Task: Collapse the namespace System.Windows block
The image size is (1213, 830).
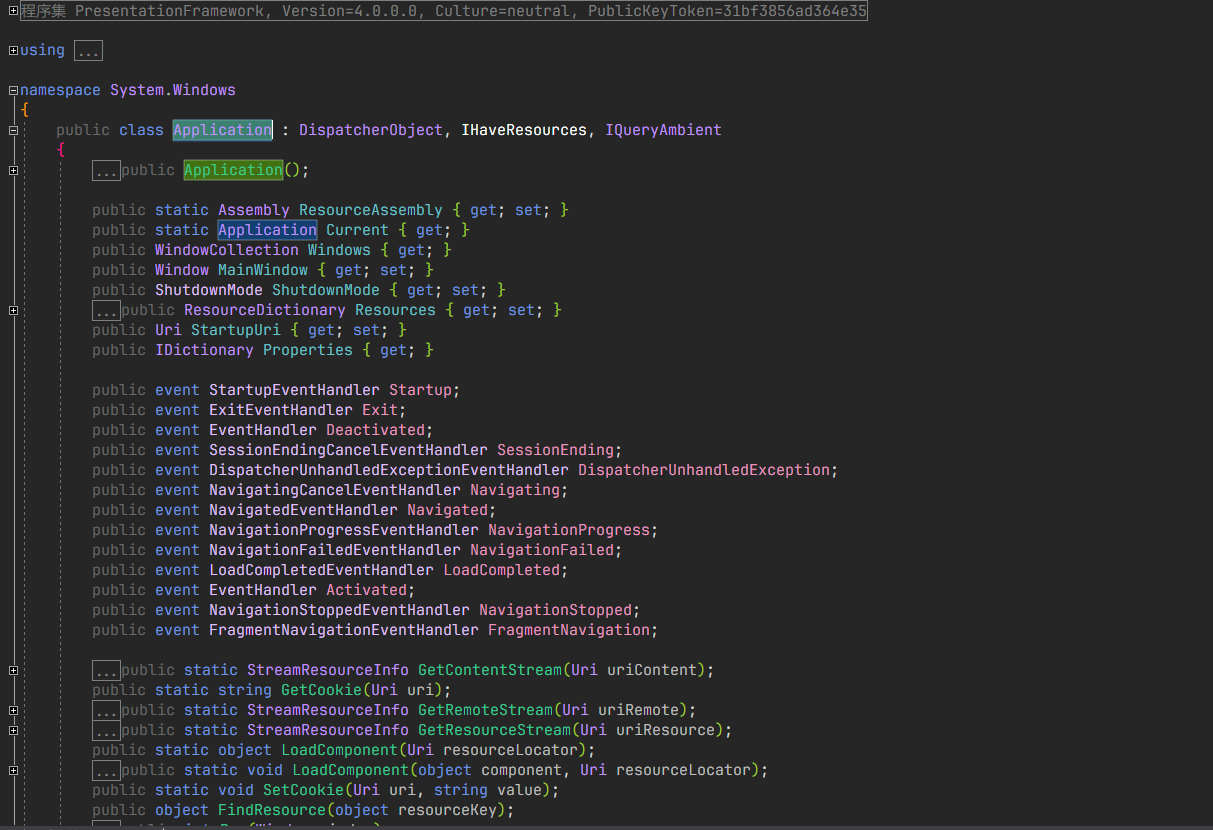Action: click(x=13, y=90)
